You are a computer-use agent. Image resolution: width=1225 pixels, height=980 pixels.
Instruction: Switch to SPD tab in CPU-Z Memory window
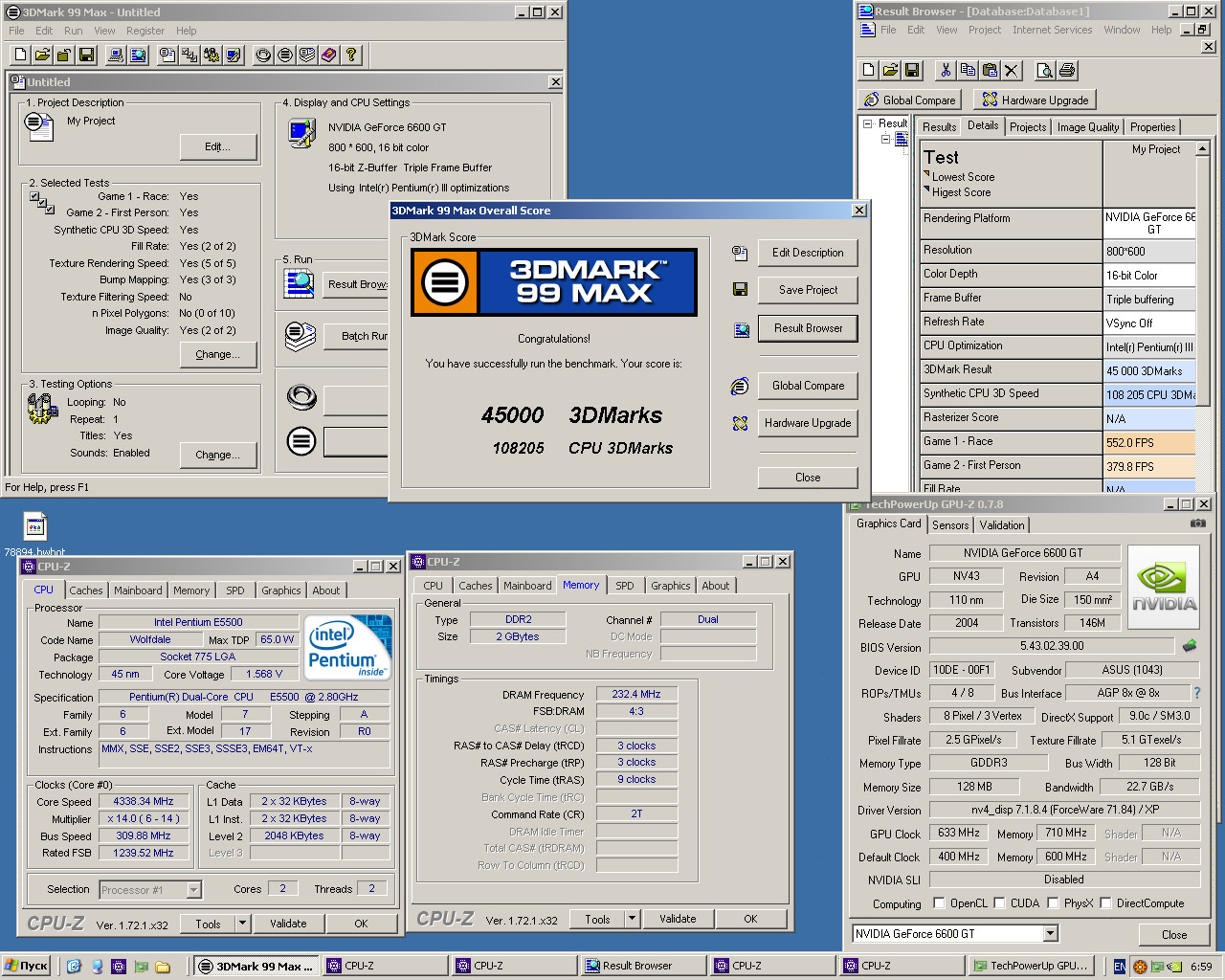tap(624, 586)
